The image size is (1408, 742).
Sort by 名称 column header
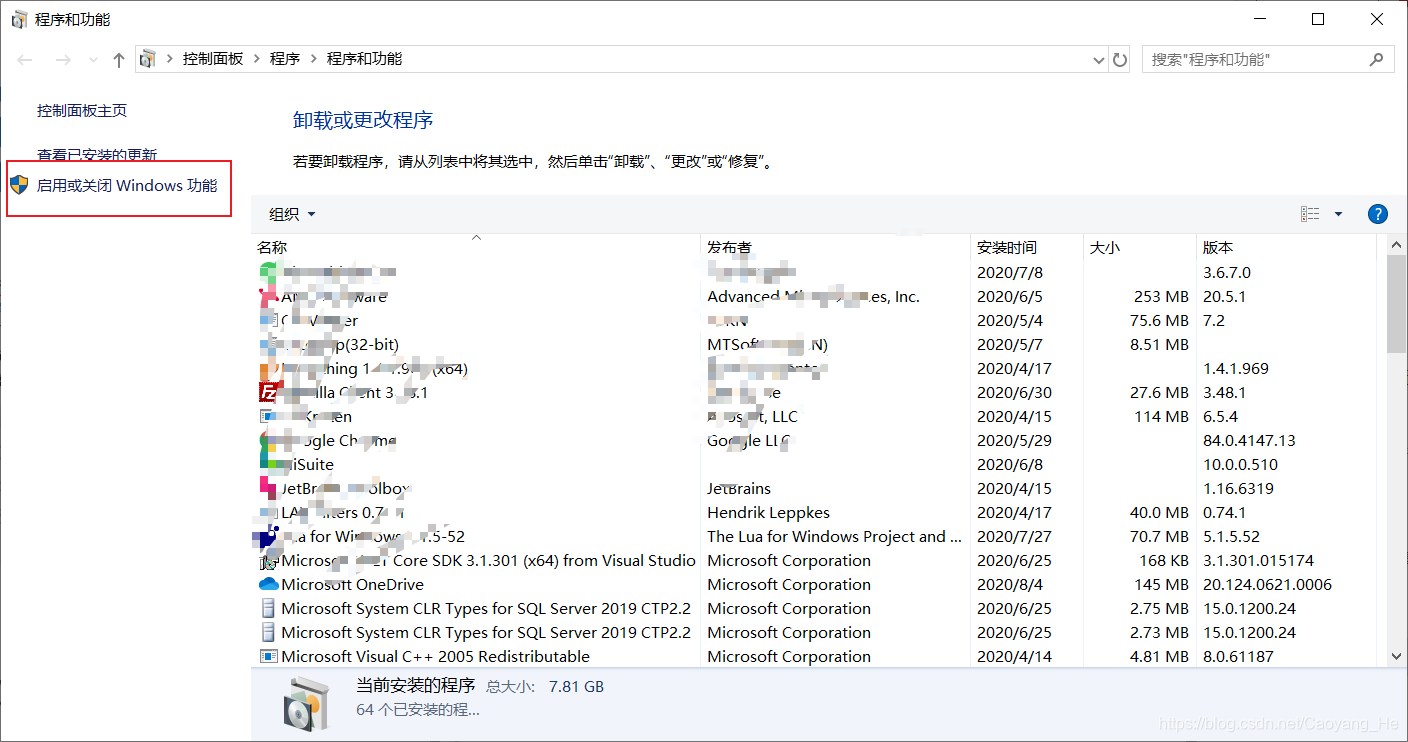coord(476,247)
